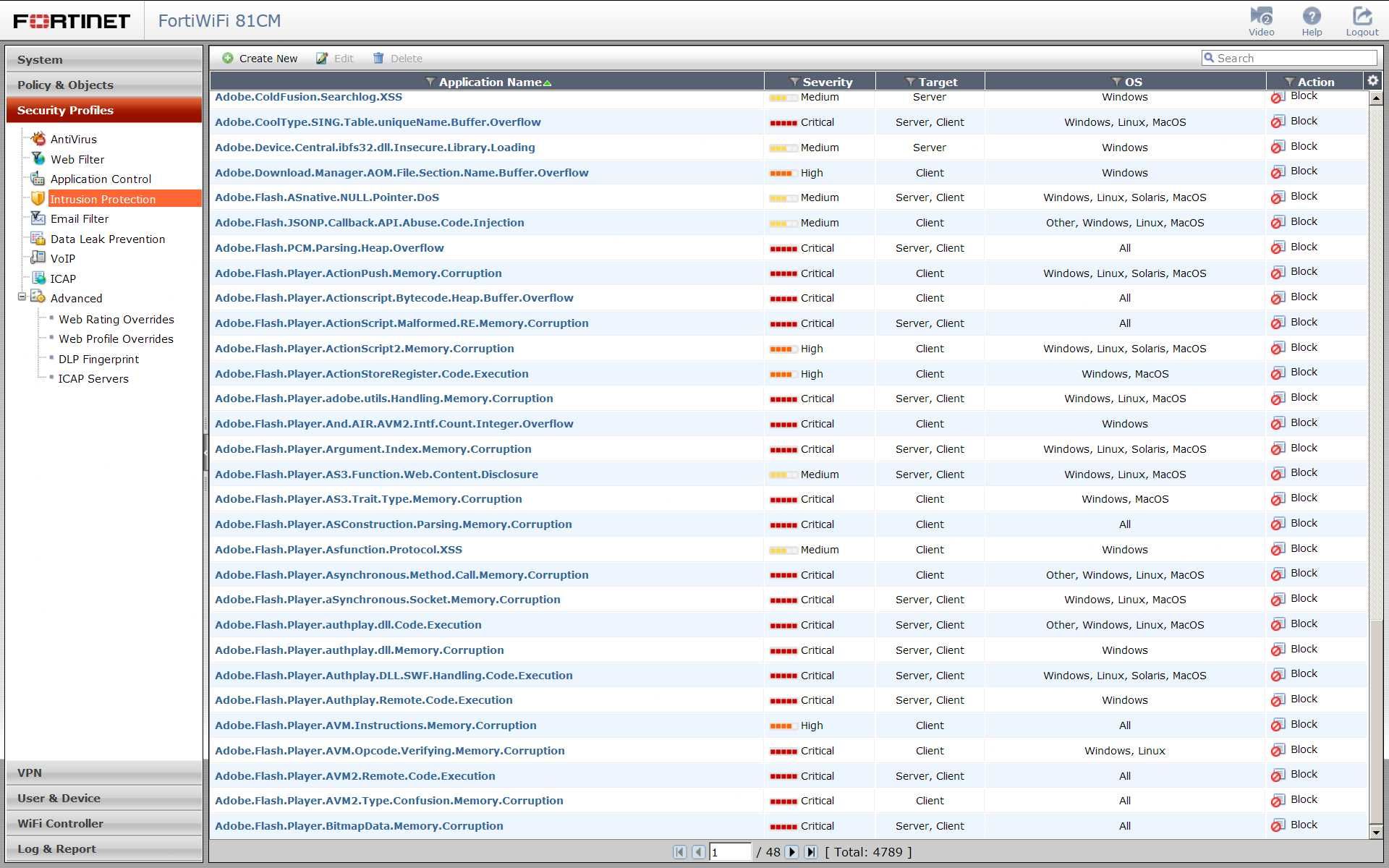Viewport: 1389px width, 868px height.
Task: Select ICAP Servers tree item
Action: pos(93,378)
